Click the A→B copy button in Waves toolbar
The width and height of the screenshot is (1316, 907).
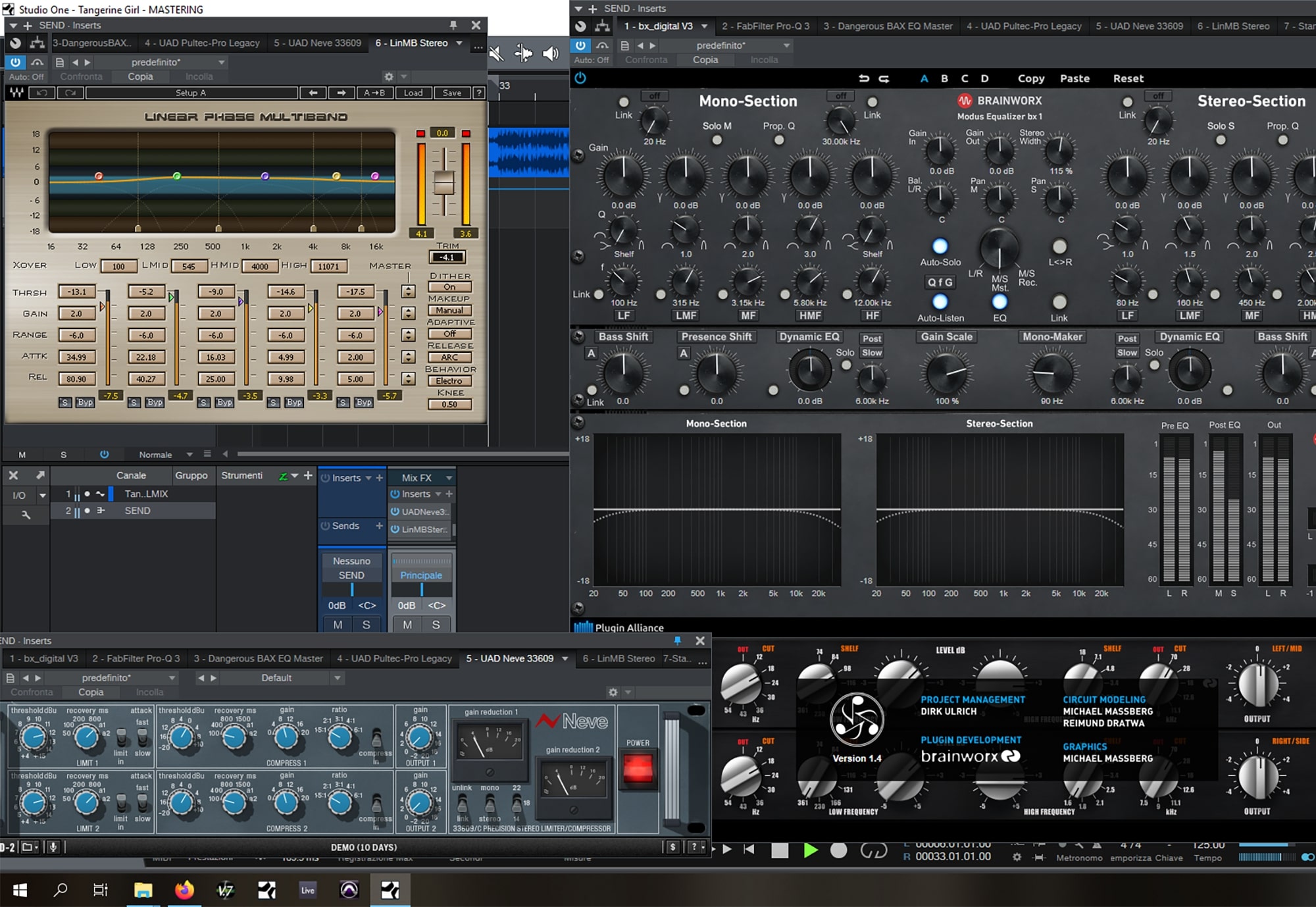374,93
